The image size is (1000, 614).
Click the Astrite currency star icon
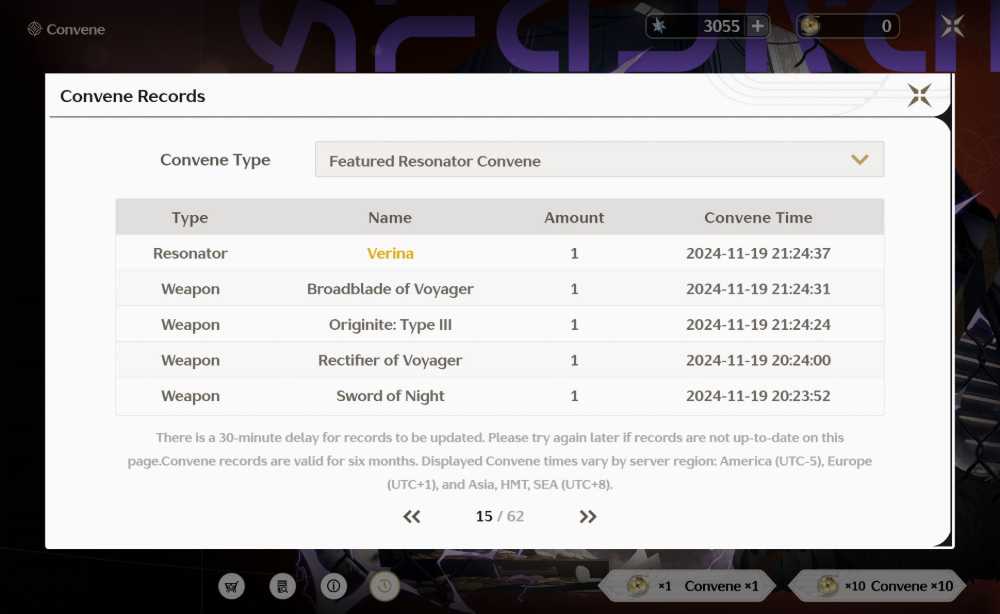click(x=659, y=26)
